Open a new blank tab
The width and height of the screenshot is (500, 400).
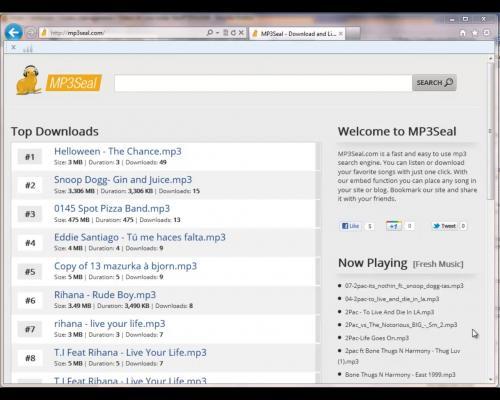353,34
